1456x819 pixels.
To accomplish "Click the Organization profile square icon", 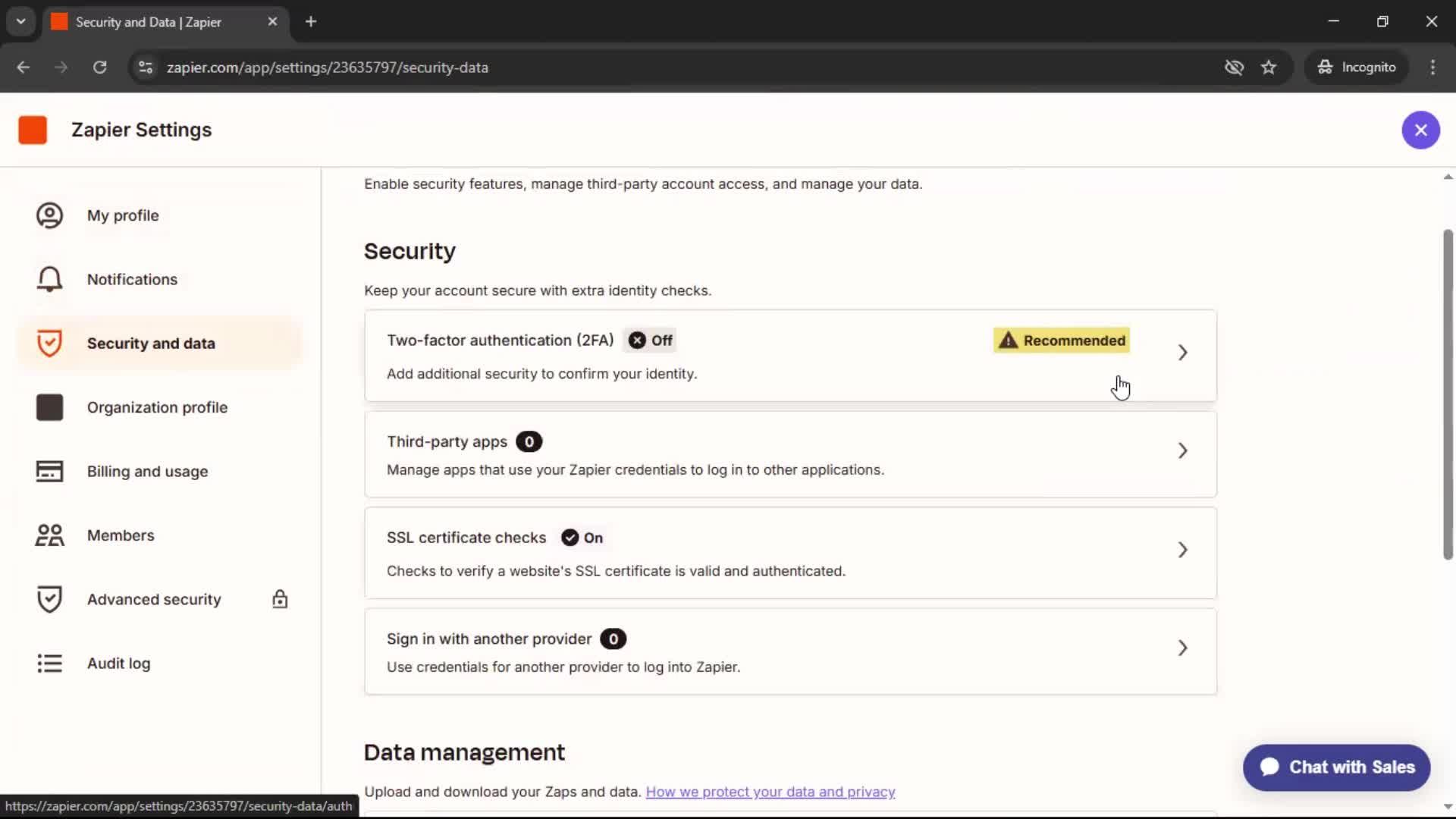I will tap(49, 407).
